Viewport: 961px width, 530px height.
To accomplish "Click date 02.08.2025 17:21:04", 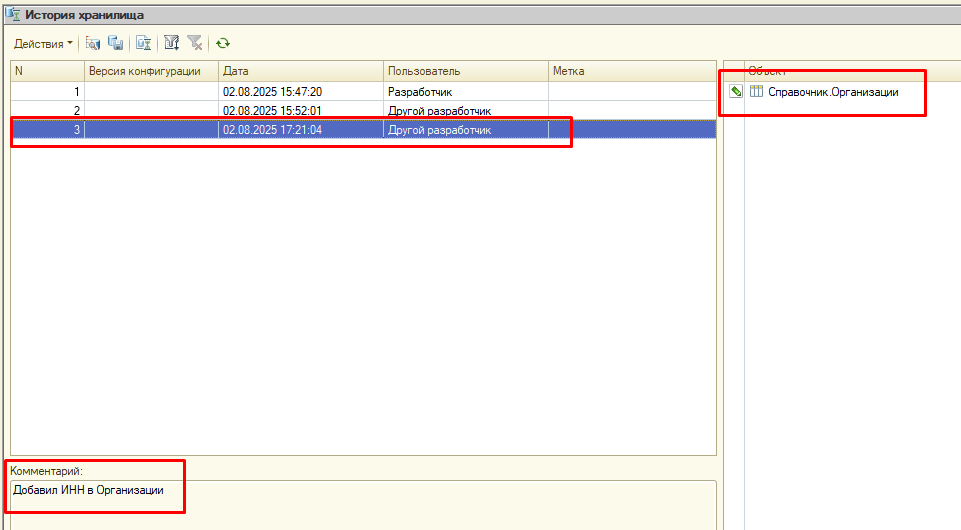I will [x=272, y=130].
